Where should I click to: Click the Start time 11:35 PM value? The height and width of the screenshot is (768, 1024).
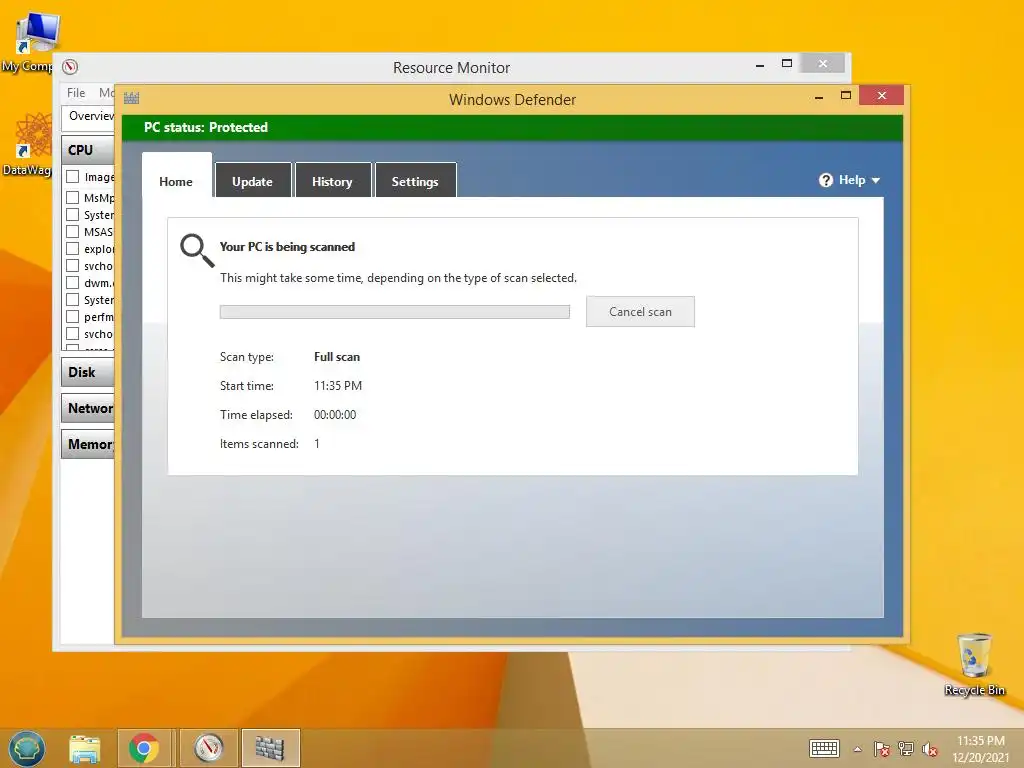(338, 386)
